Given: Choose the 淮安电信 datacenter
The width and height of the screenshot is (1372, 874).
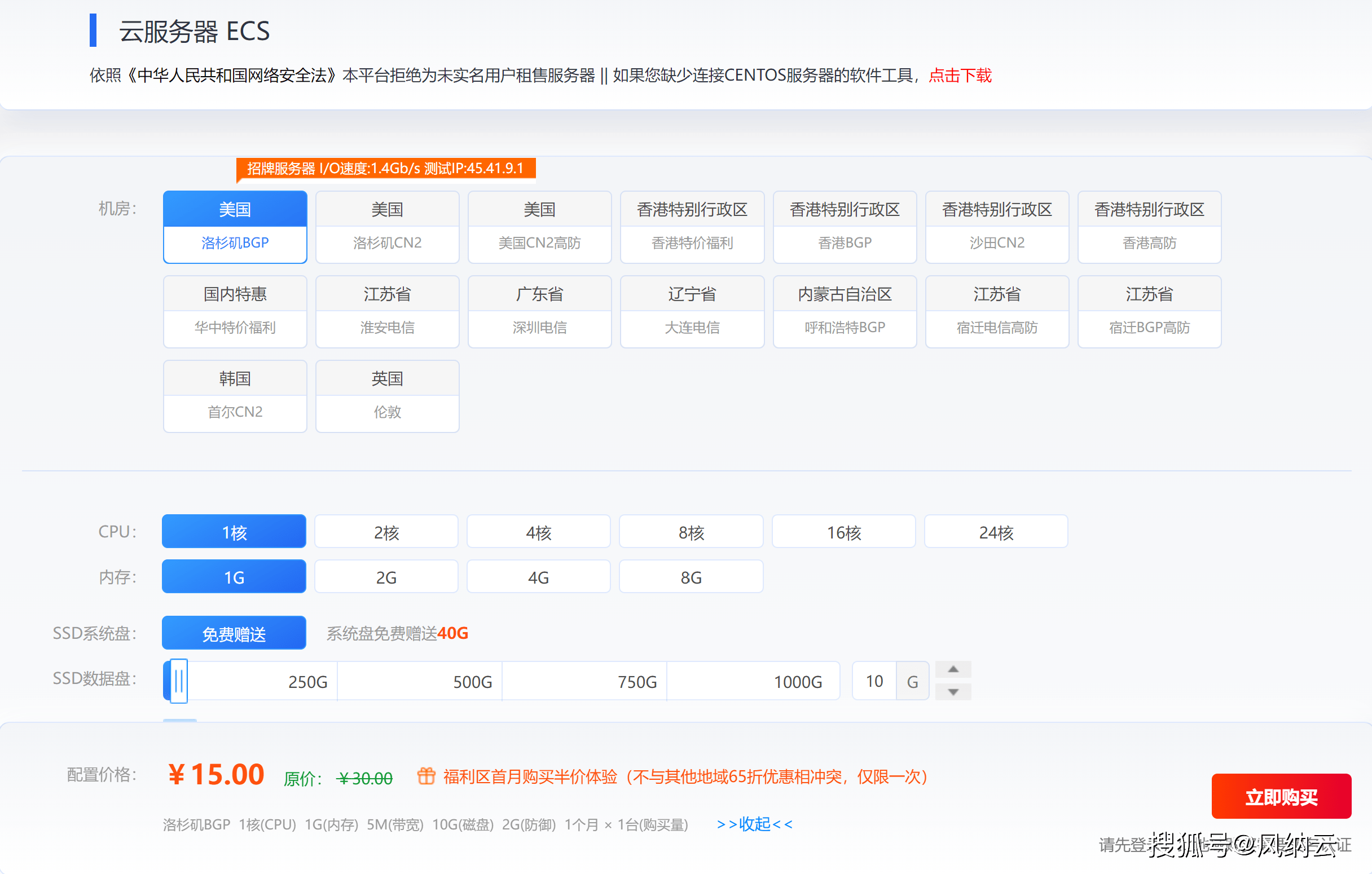Looking at the screenshot, I should (x=387, y=311).
